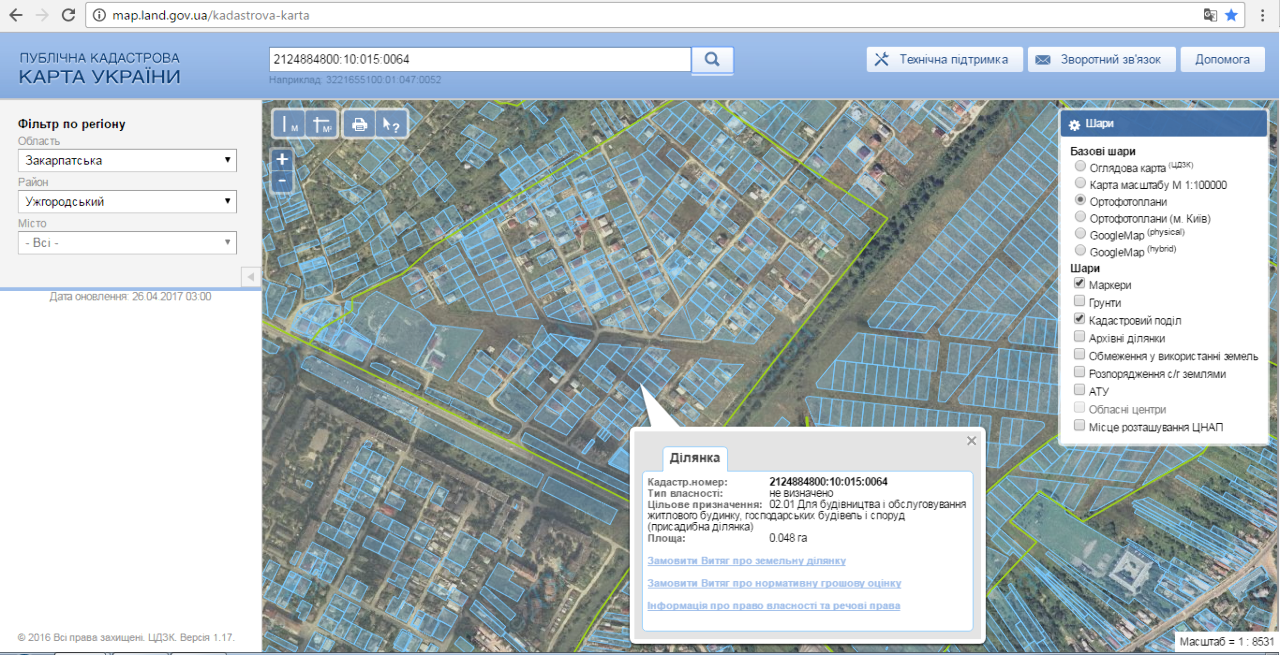
Task: Select GoogleMap hybrid base layer
Action: coord(1080,251)
